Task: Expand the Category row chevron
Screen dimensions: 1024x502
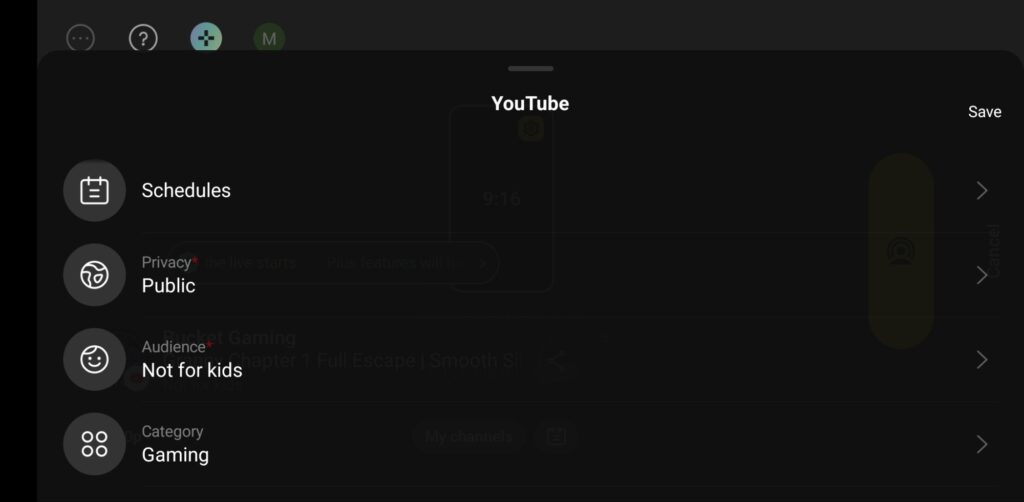Action: click(982, 444)
